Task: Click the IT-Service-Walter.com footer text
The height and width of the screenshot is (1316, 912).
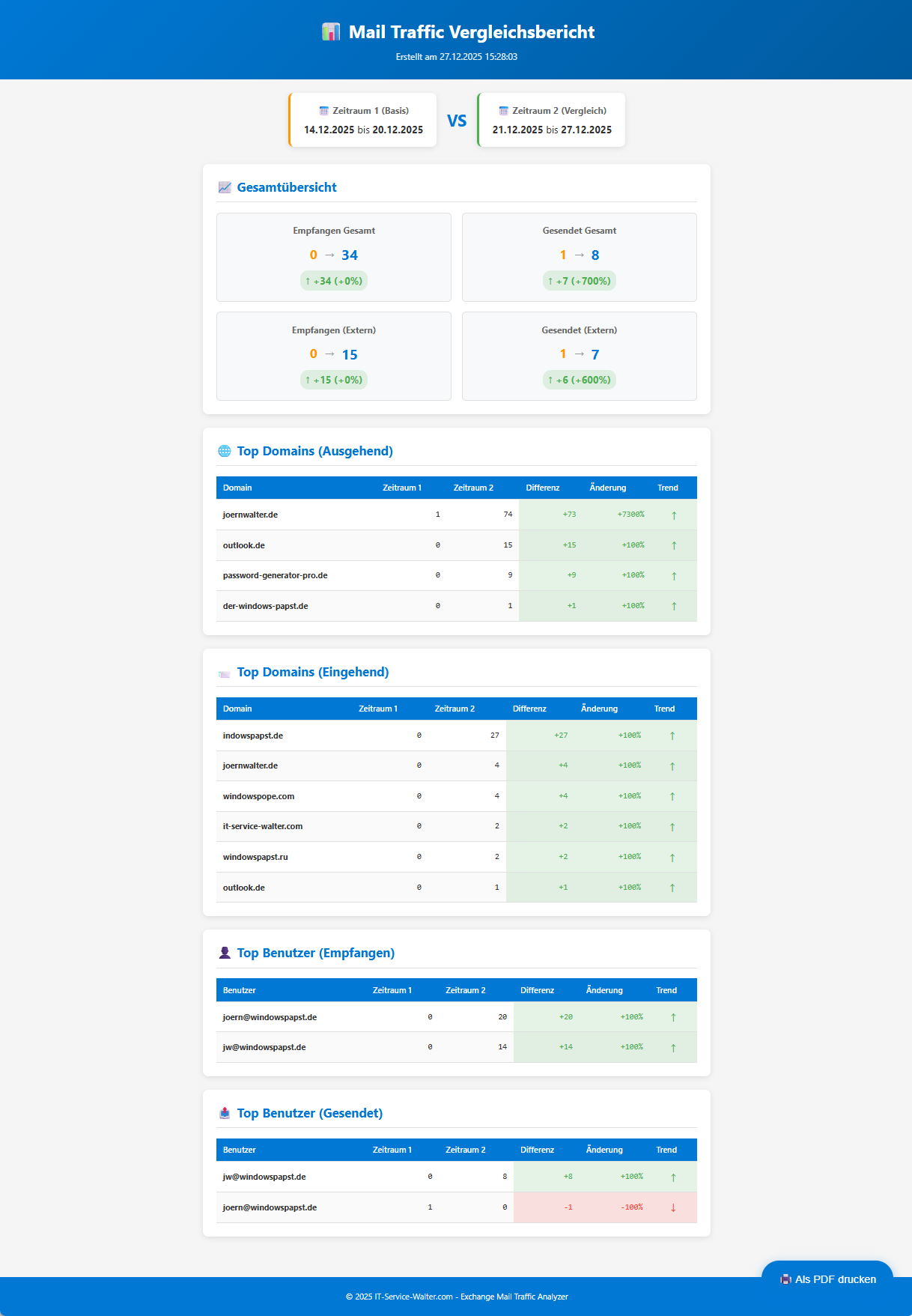Action: [413, 1297]
